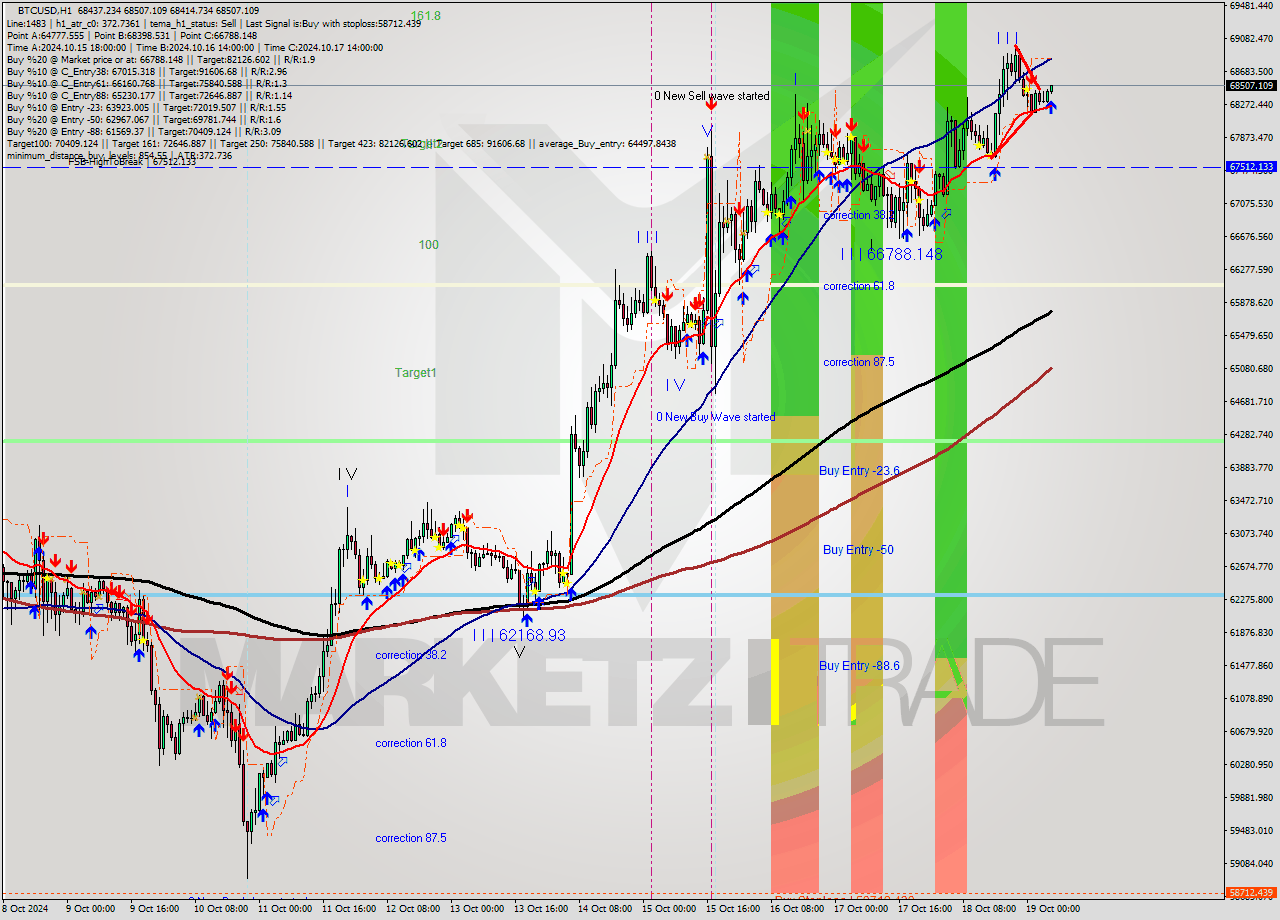Click the '16 Oct 08:00' time axis label
This screenshot has height=920, width=1280.
(x=795, y=908)
